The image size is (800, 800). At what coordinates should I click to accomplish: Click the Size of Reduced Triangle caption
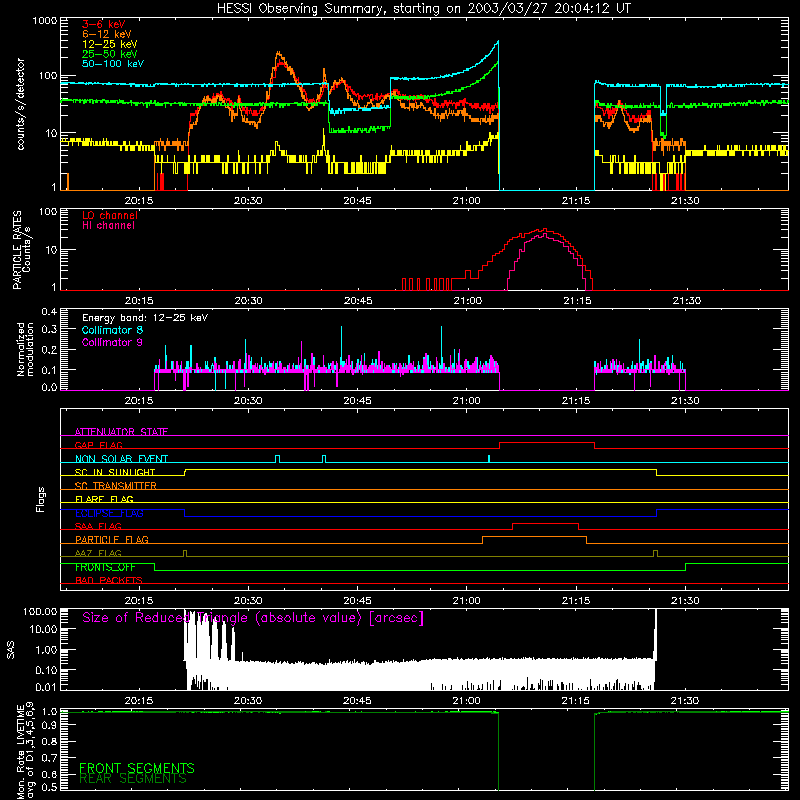[253, 618]
